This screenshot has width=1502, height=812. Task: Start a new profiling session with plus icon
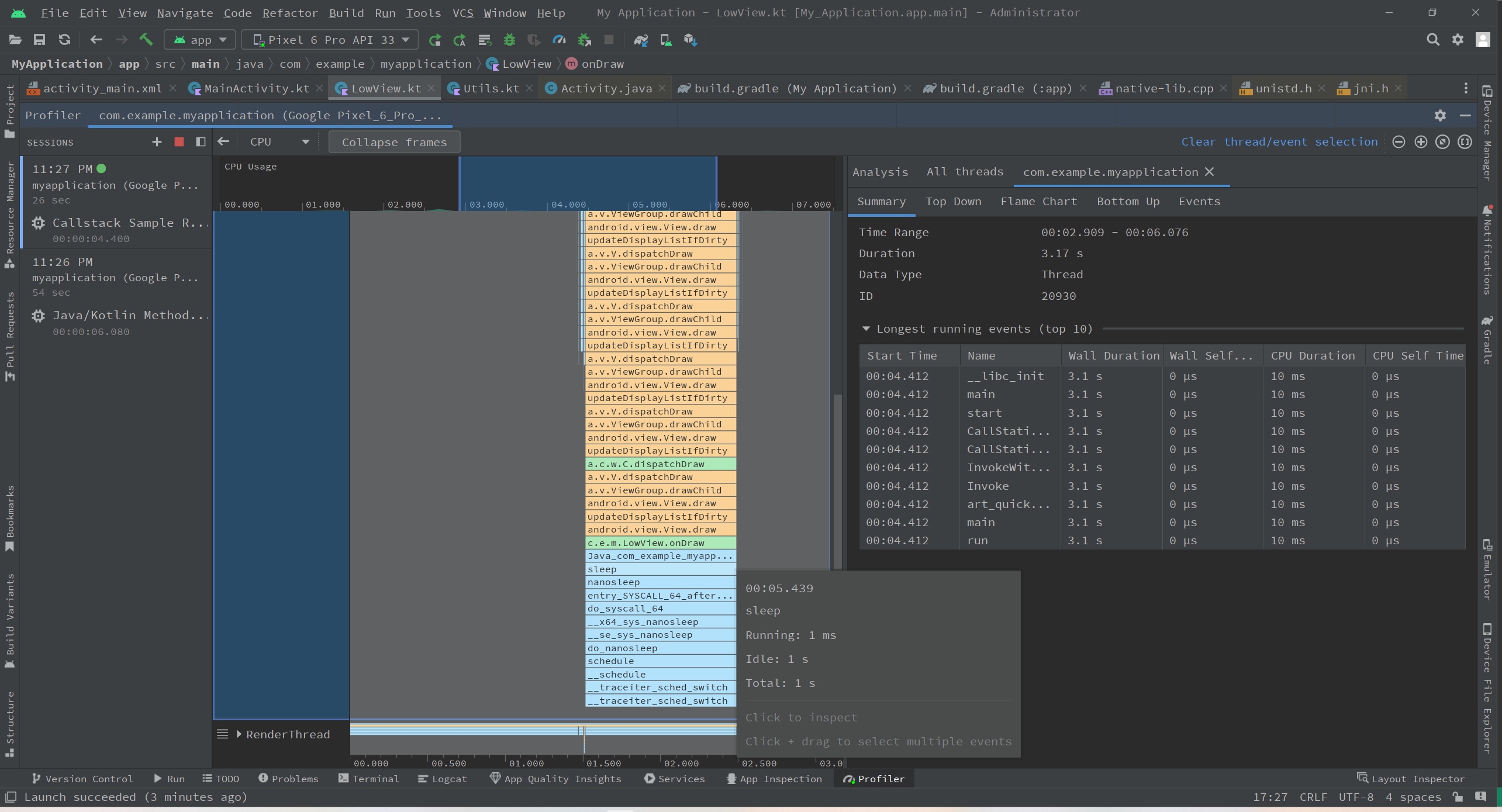click(157, 142)
